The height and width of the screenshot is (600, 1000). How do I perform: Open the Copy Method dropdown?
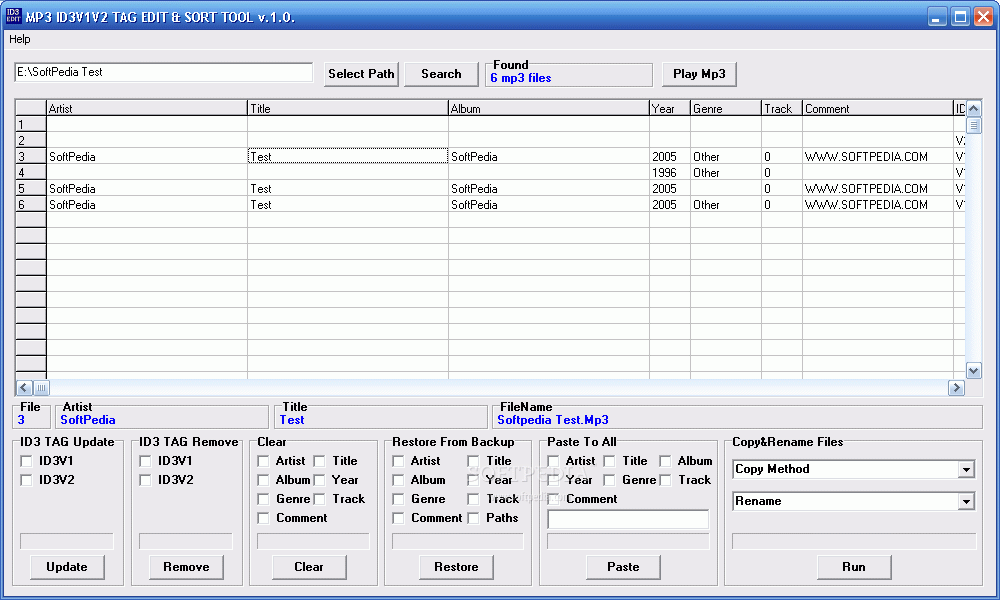pyautogui.click(x=966, y=469)
